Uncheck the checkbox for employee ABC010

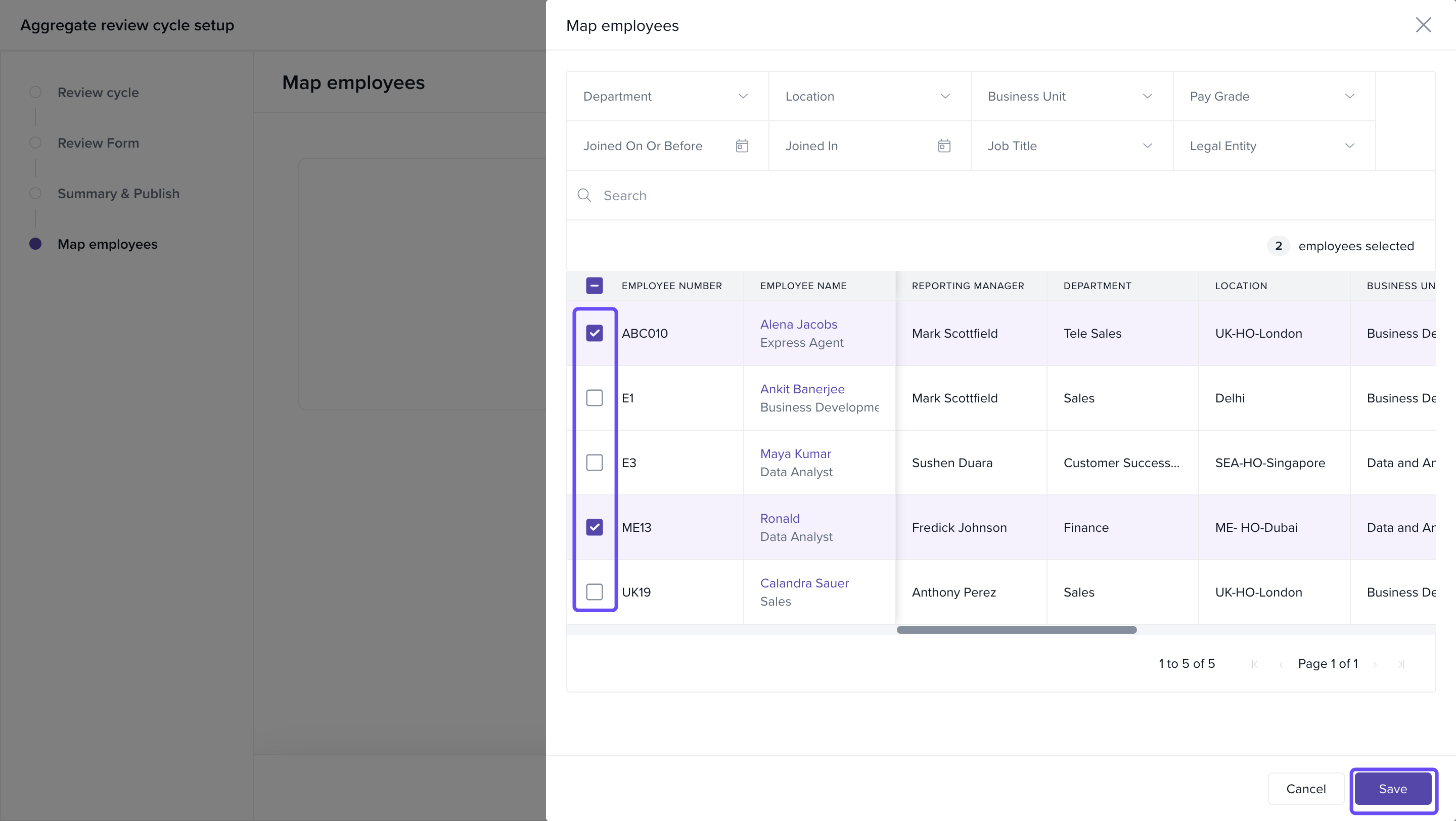pyautogui.click(x=594, y=333)
